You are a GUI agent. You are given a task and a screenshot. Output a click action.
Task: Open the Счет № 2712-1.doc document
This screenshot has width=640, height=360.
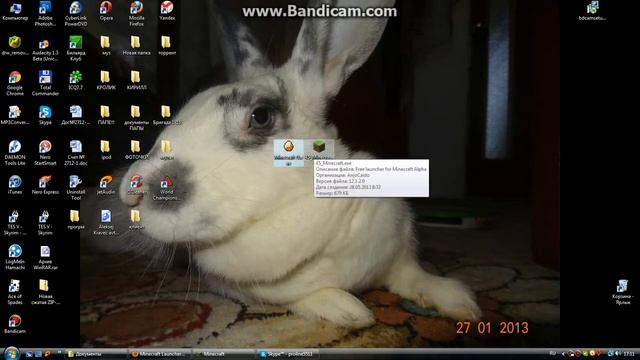point(76,153)
